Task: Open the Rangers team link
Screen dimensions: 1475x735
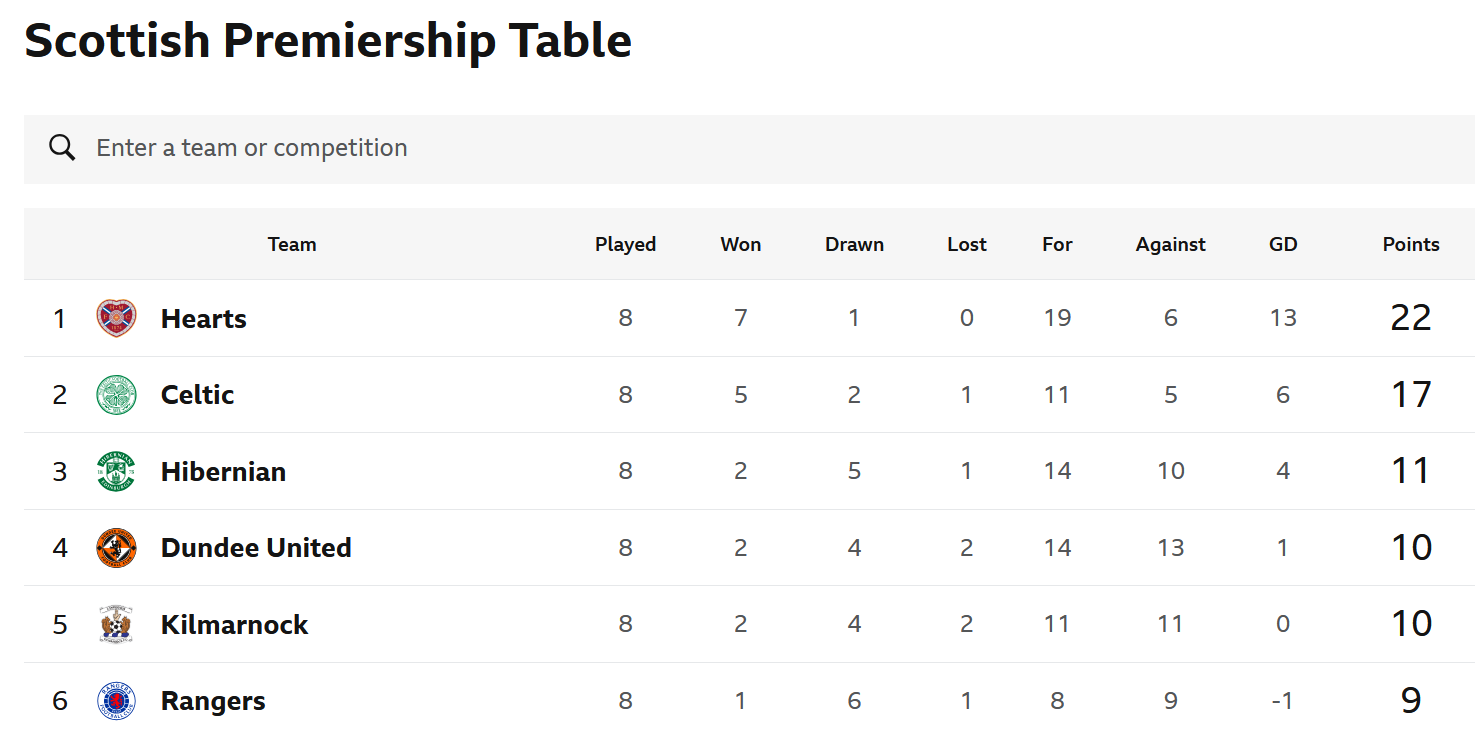Action: coord(213,701)
